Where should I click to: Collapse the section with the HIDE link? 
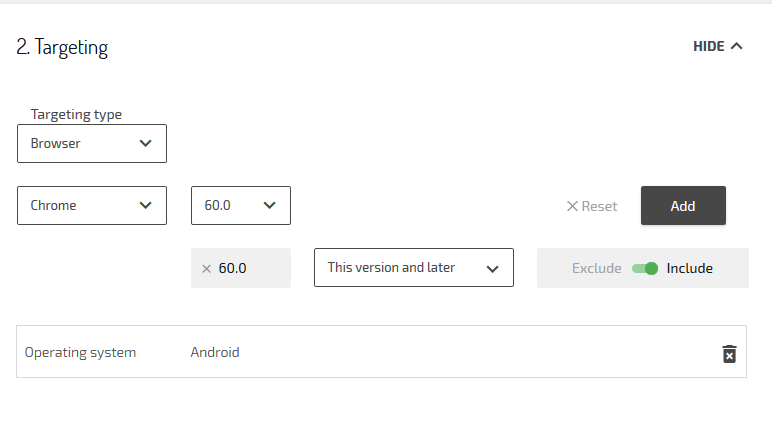pyautogui.click(x=708, y=46)
